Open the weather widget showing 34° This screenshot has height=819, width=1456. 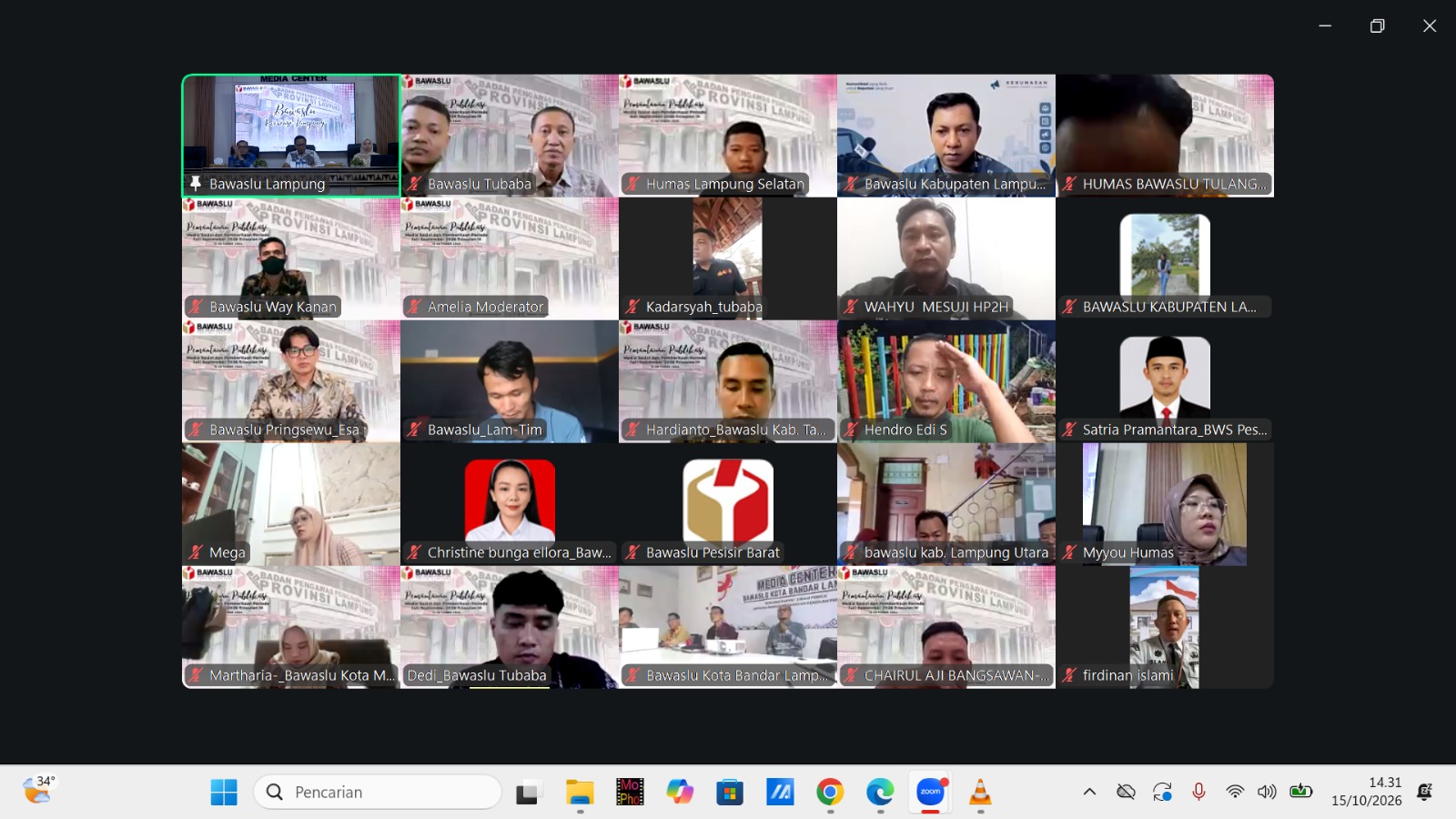[39, 789]
